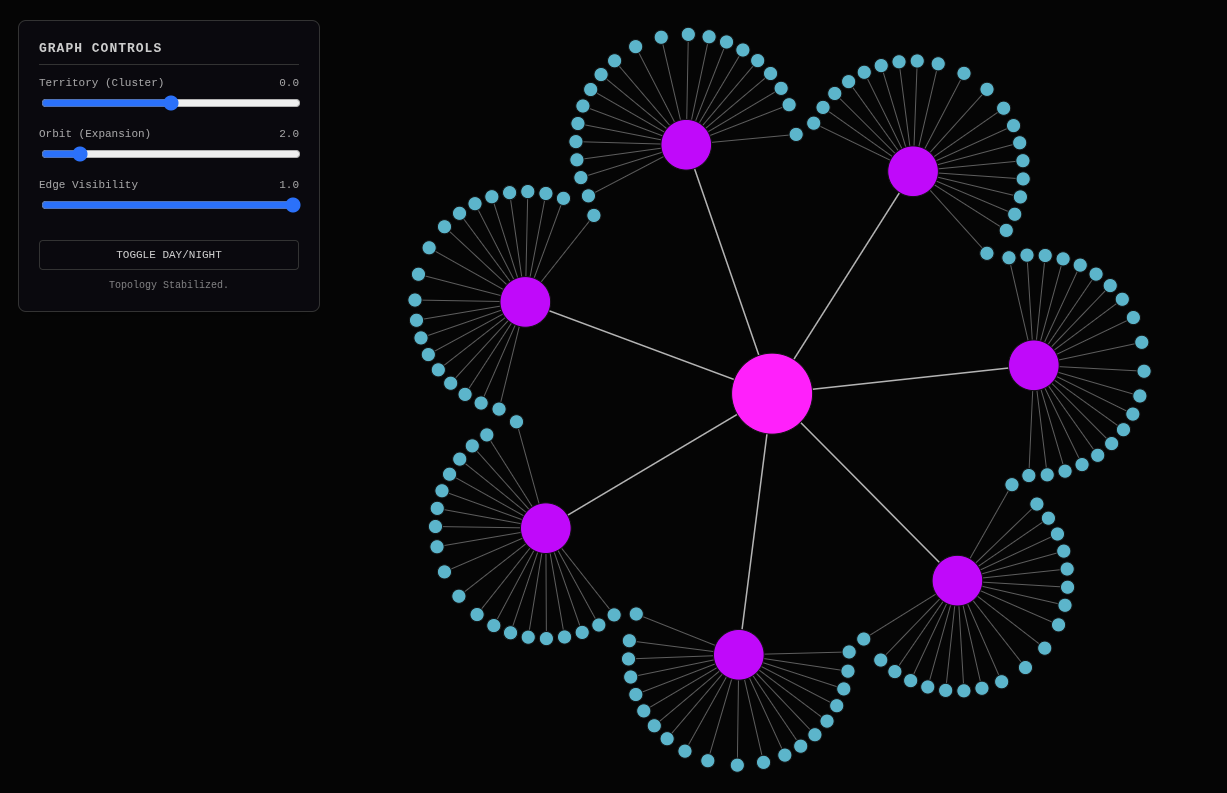This screenshot has height=793, width=1227.
Task: Click the purple cluster node at top left
Action: click(685, 145)
